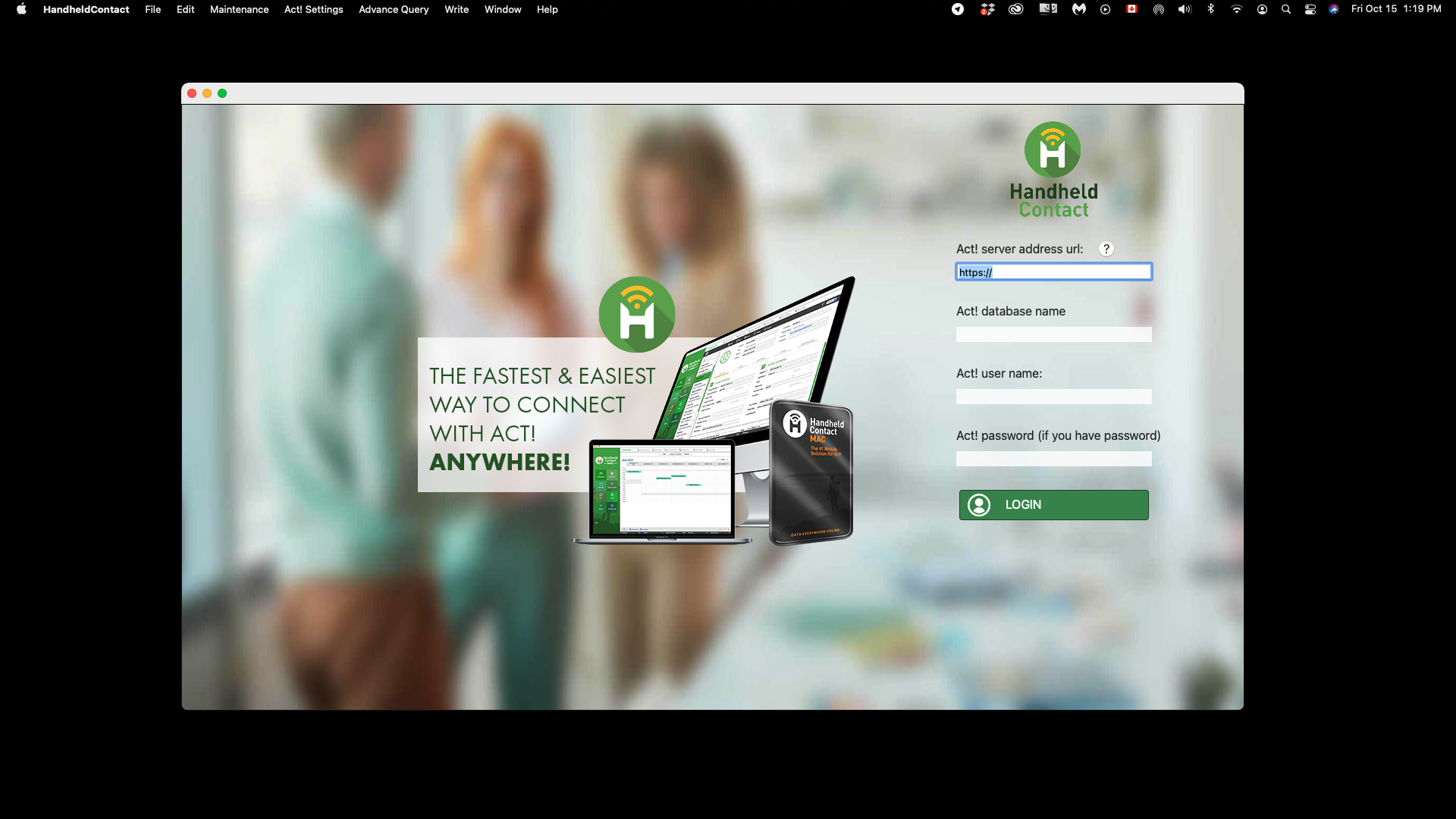
Task: Open the Write menu
Action: click(457, 9)
